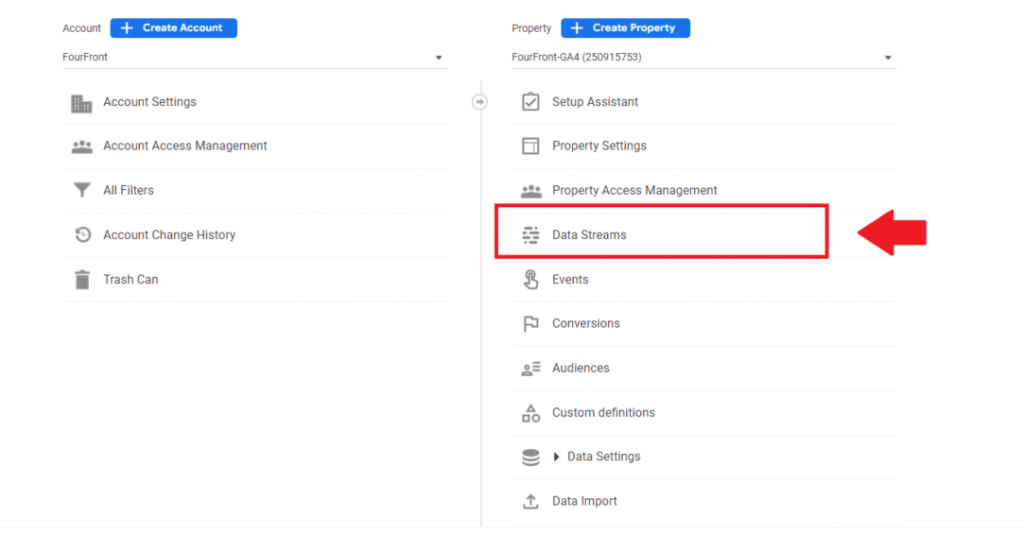Click the Data Import upload icon

point(530,501)
